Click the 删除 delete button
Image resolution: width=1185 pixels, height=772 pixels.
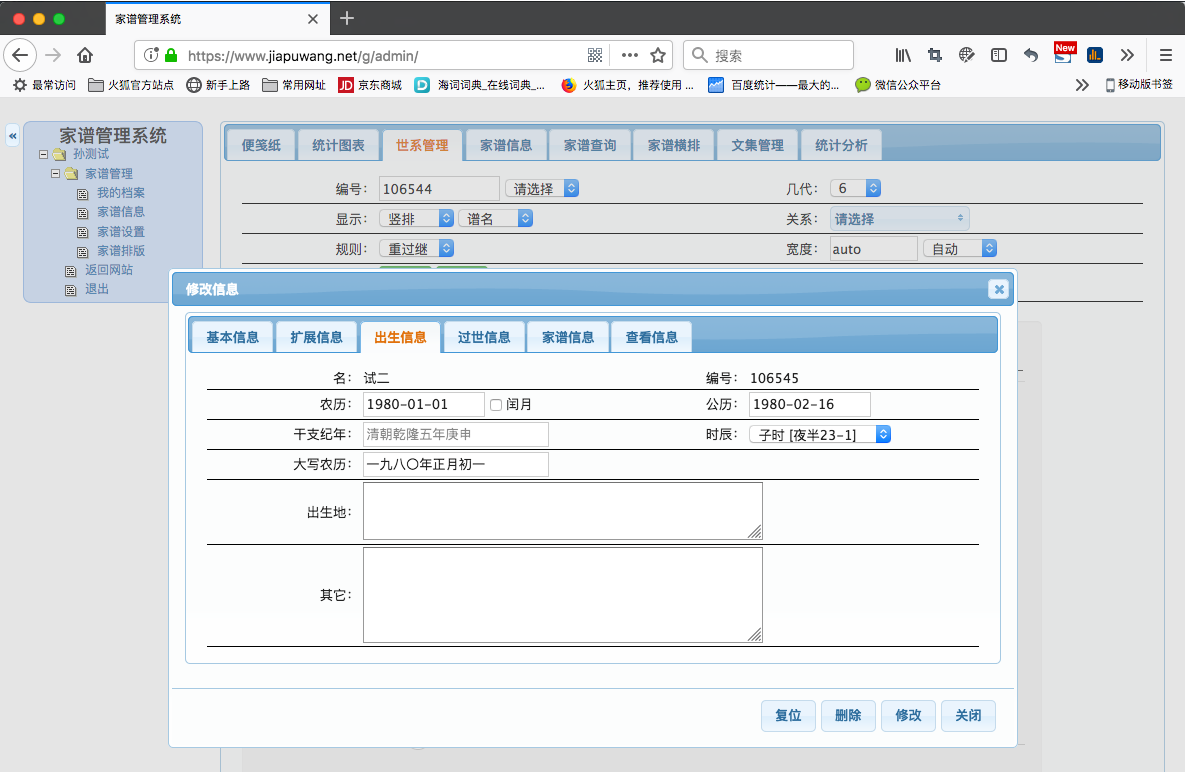pyautogui.click(x=848, y=715)
